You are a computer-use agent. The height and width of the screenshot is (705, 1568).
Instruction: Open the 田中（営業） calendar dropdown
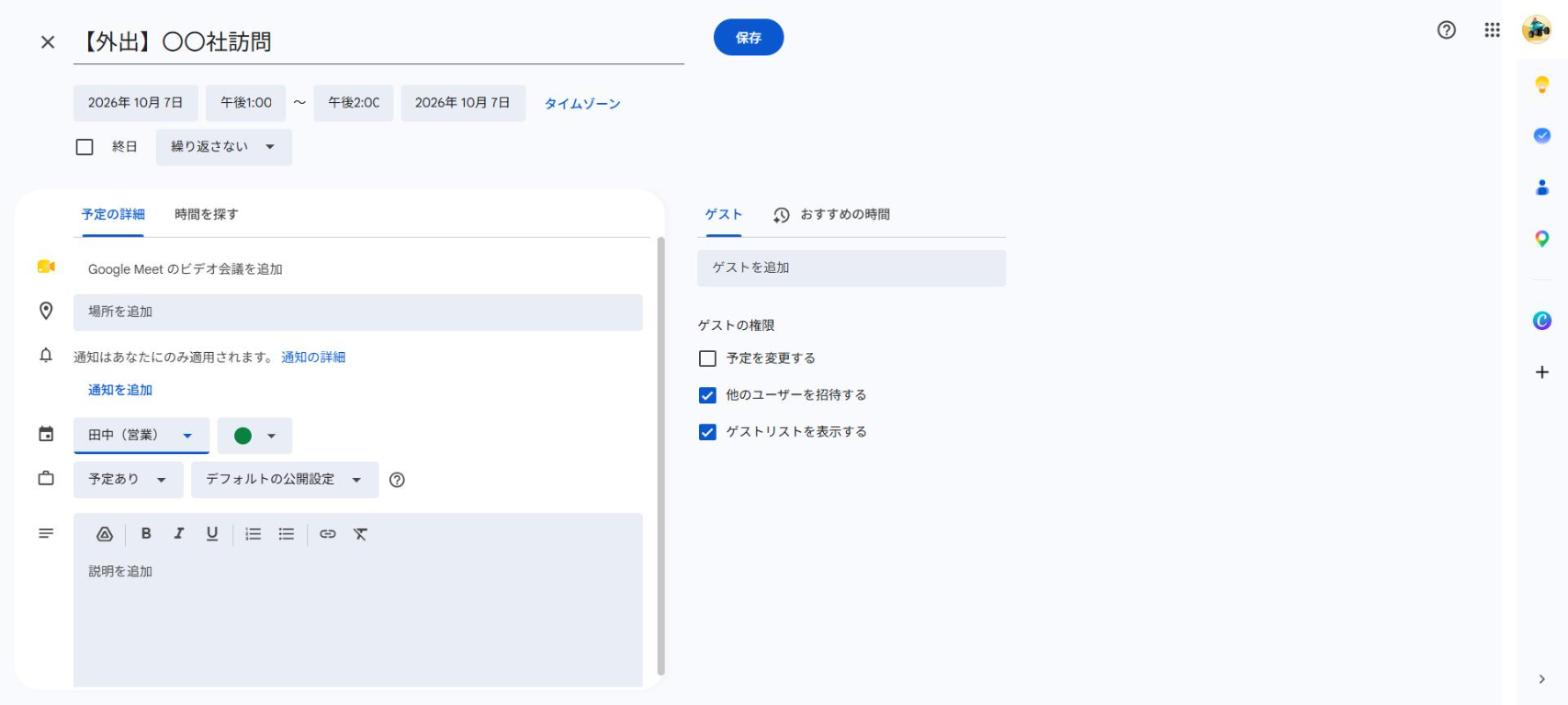[x=141, y=435]
